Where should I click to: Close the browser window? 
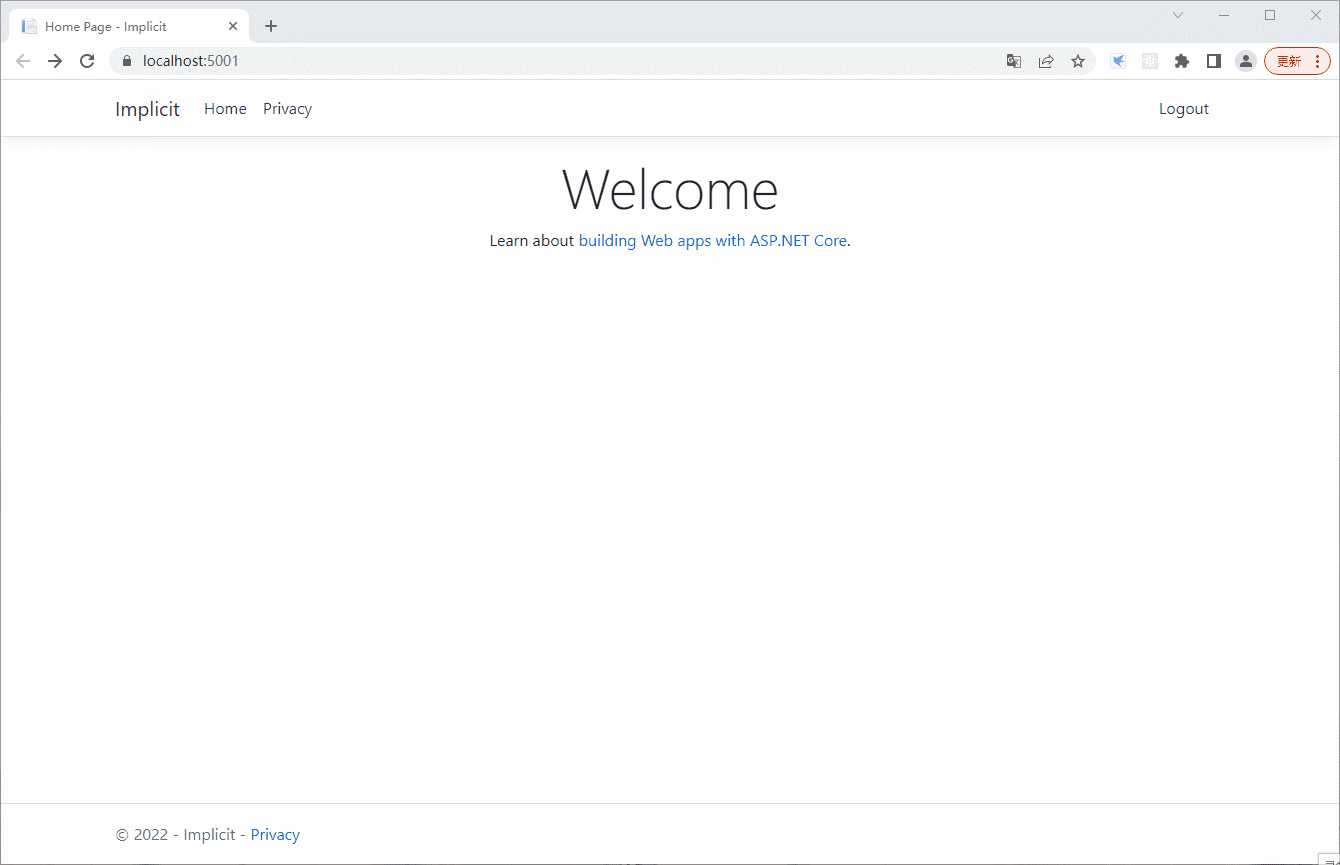coord(1316,15)
